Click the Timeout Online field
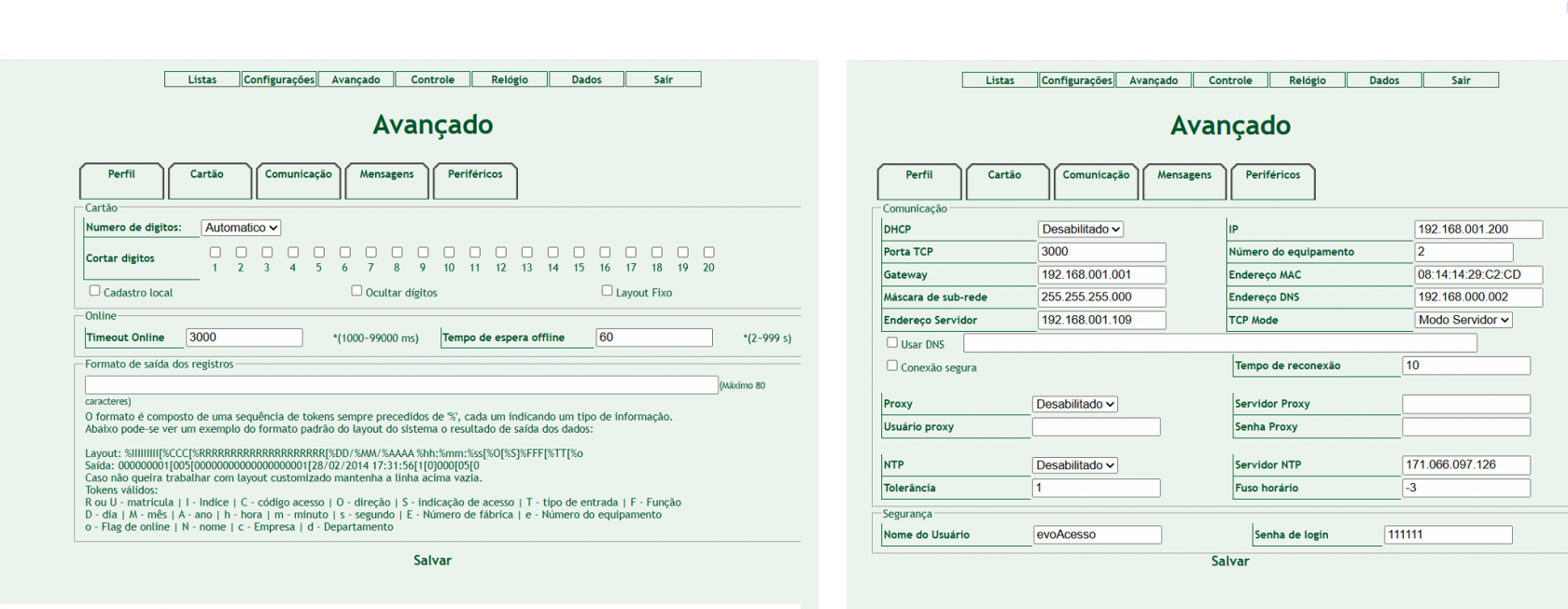This screenshot has width=1568, height=609. pos(245,338)
